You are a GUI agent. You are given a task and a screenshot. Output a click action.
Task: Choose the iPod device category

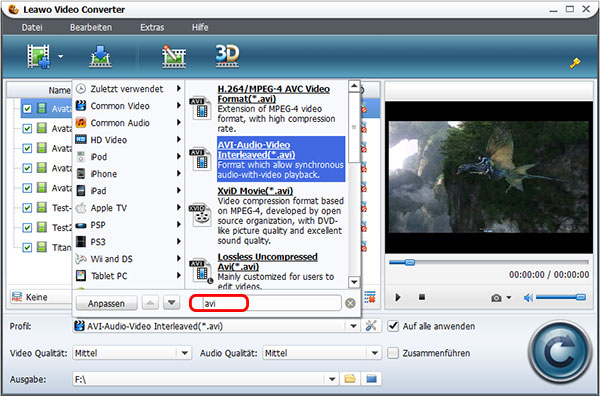pos(128,157)
